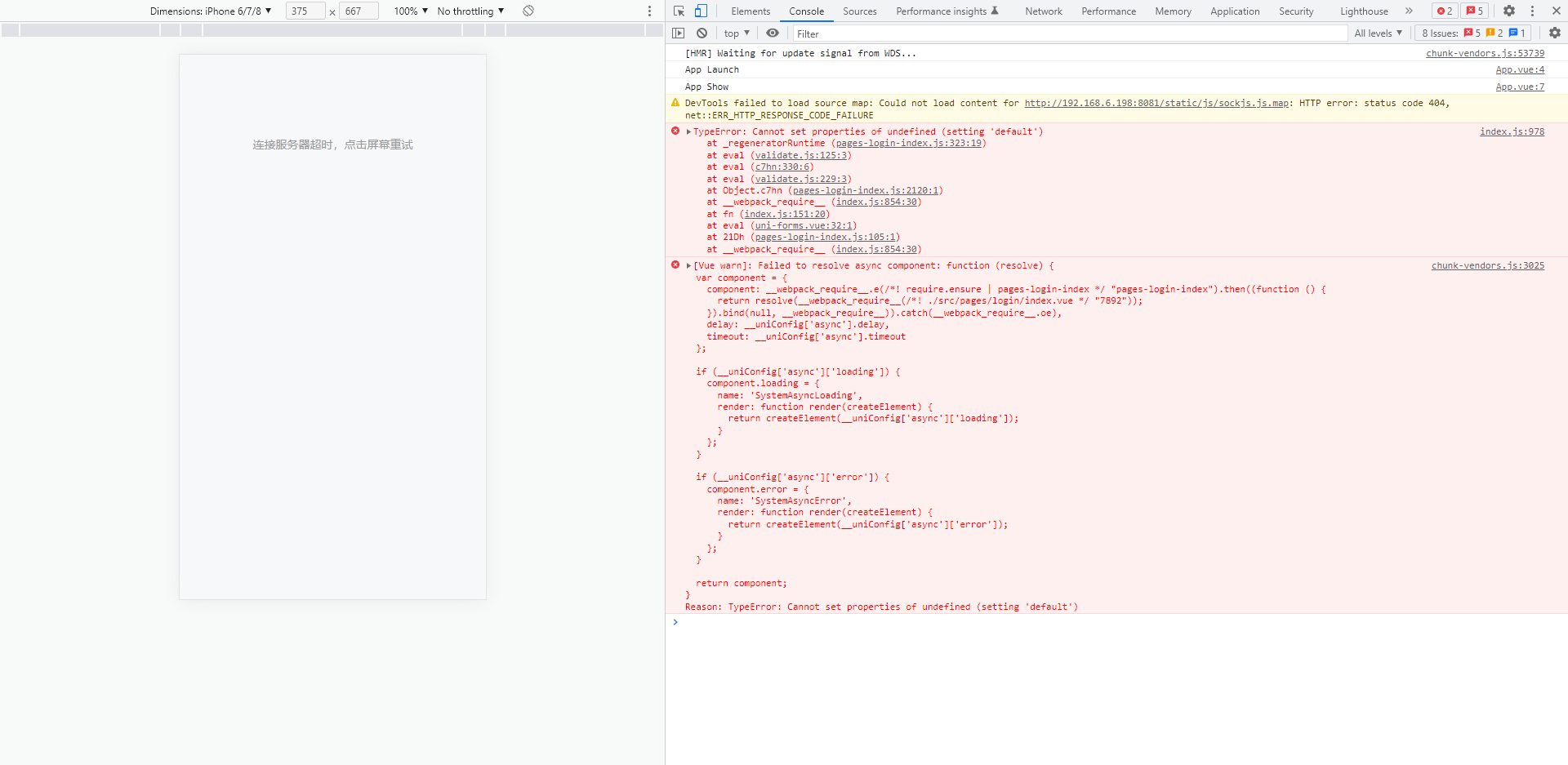The height and width of the screenshot is (765, 1568).
Task: Click the source map warning triangle icon
Action: pos(675,103)
